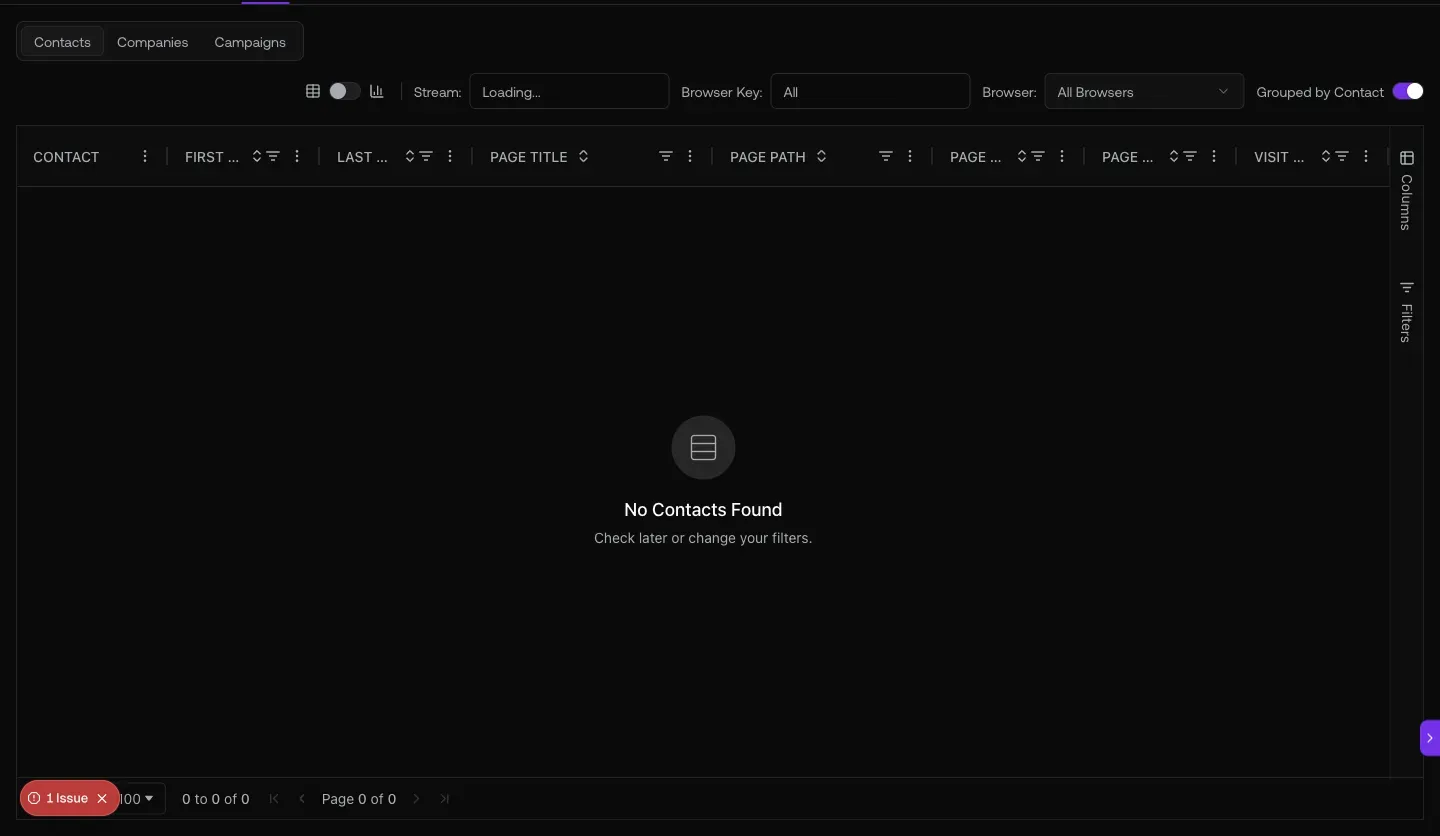Screen dimensions: 1440x836
Task: Click the table view grid icon
Action: (x=313, y=91)
